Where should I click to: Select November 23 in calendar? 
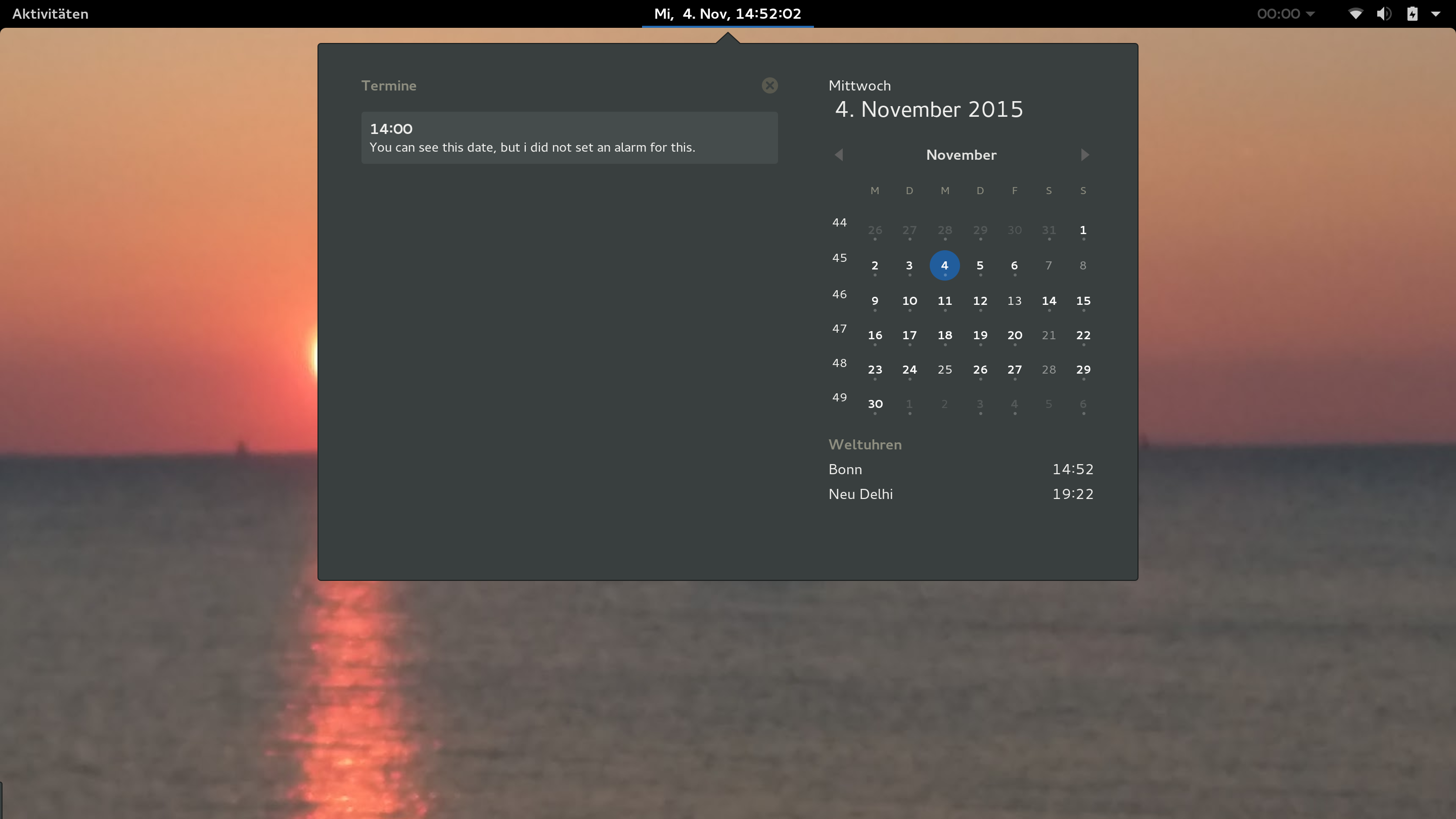pyautogui.click(x=875, y=370)
